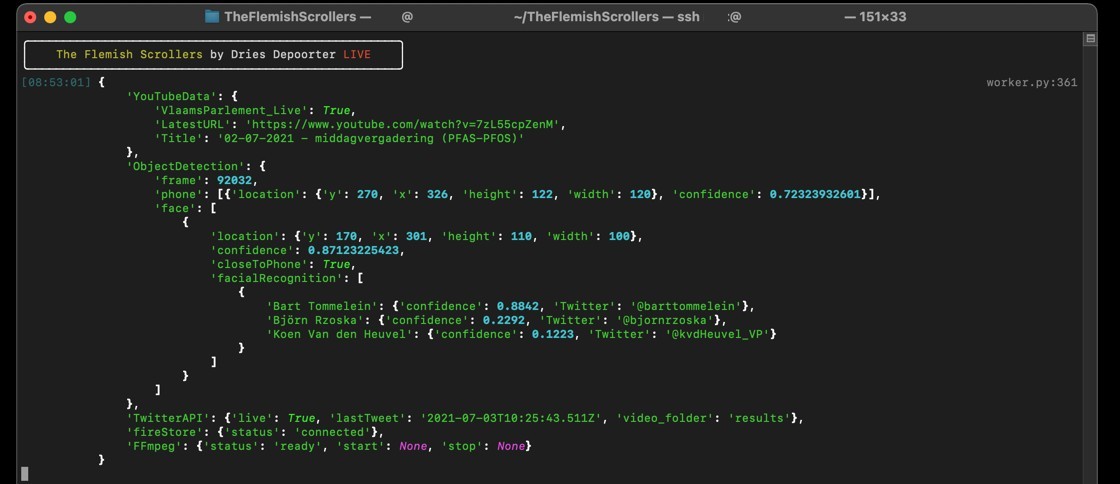
Task: Click the frame number 92032
Action: coord(238,180)
